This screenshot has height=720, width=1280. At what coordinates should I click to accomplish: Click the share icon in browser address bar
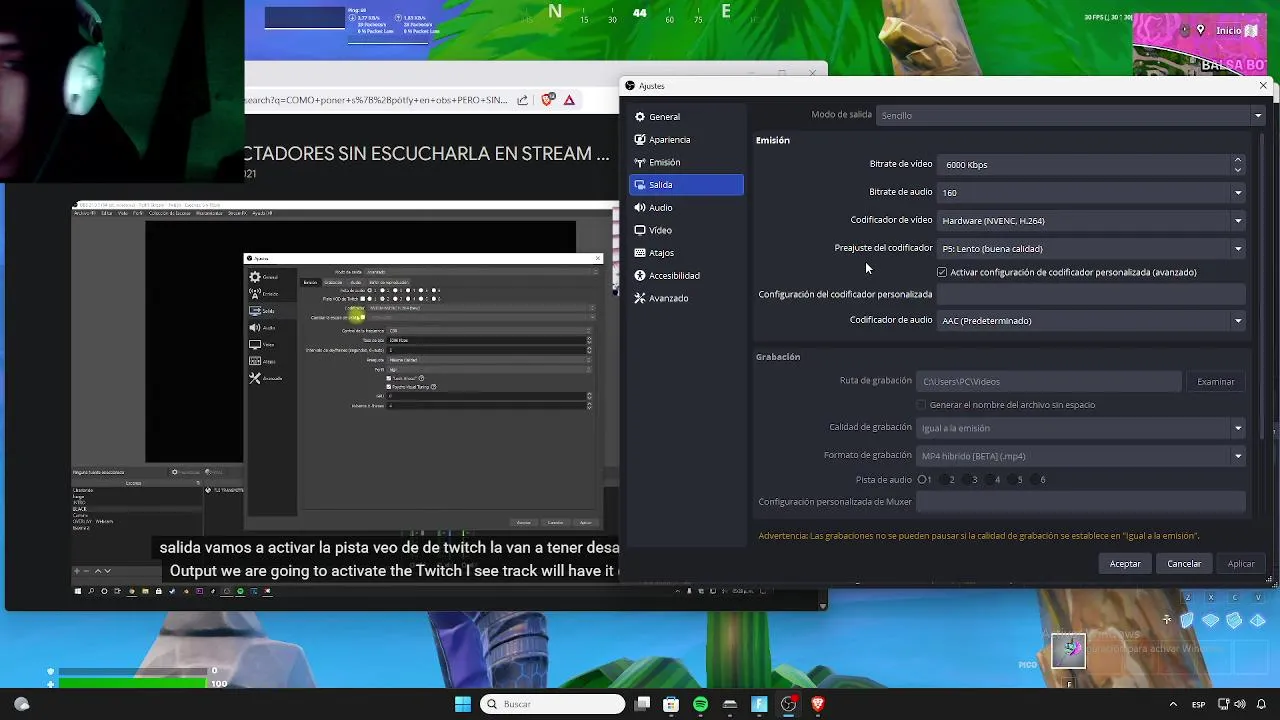click(x=522, y=100)
